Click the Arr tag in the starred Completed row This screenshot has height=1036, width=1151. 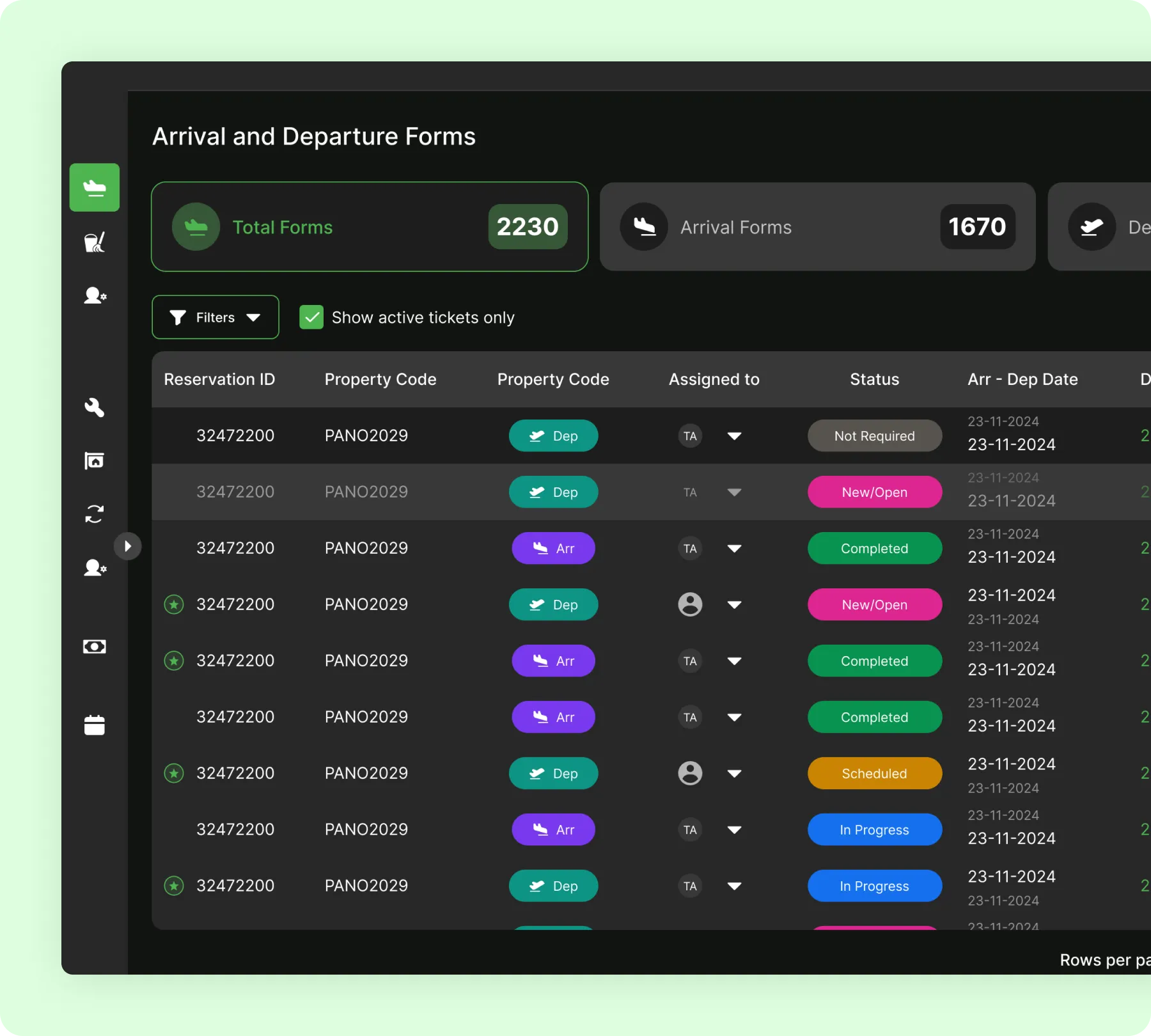click(x=554, y=661)
